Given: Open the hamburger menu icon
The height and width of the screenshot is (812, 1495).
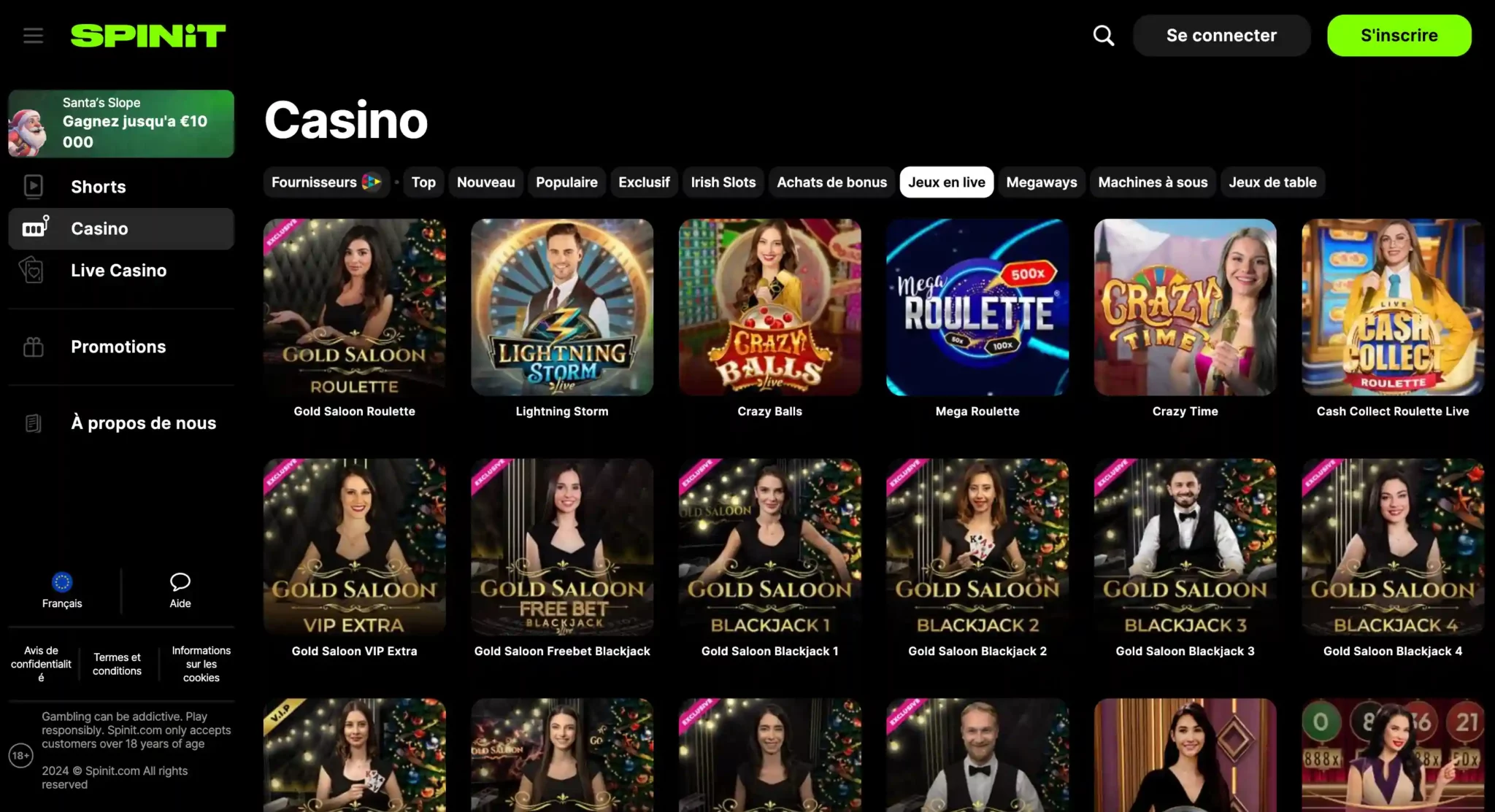Looking at the screenshot, I should (33, 36).
